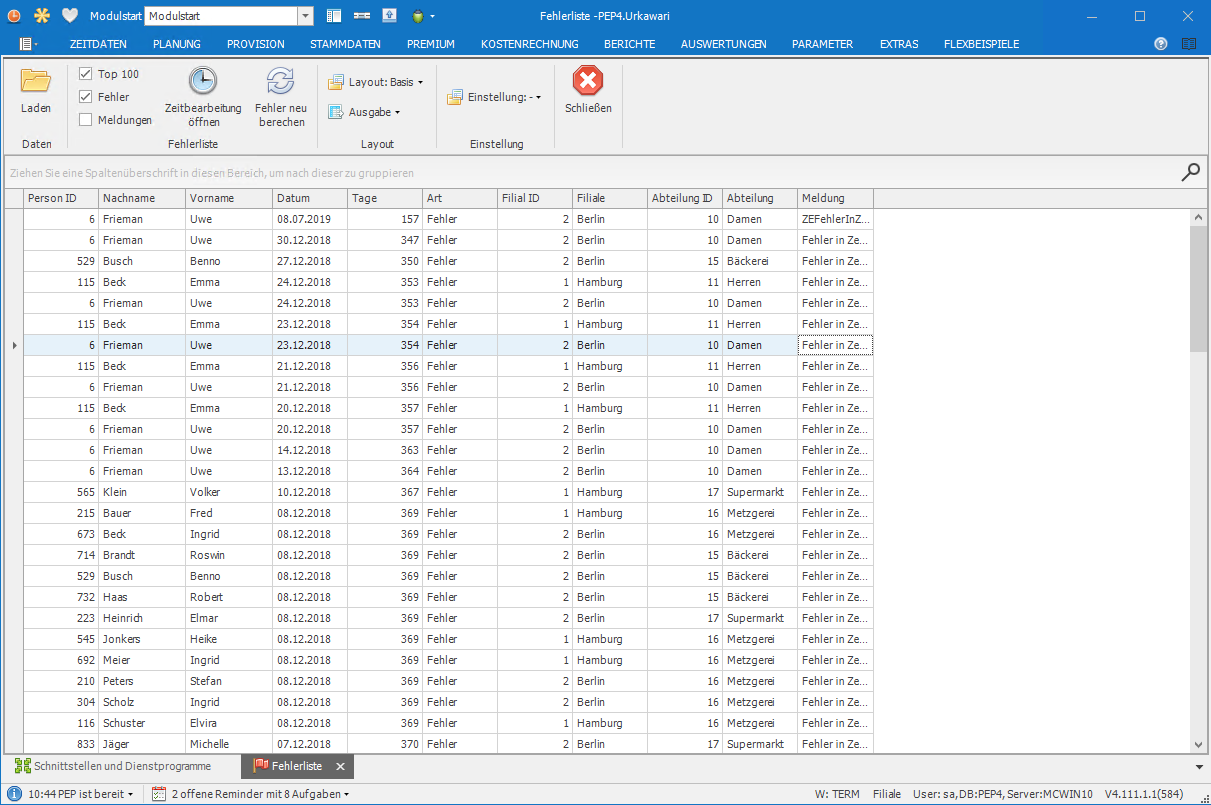
Task: Click the heart favorites icon
Action: click(69, 16)
